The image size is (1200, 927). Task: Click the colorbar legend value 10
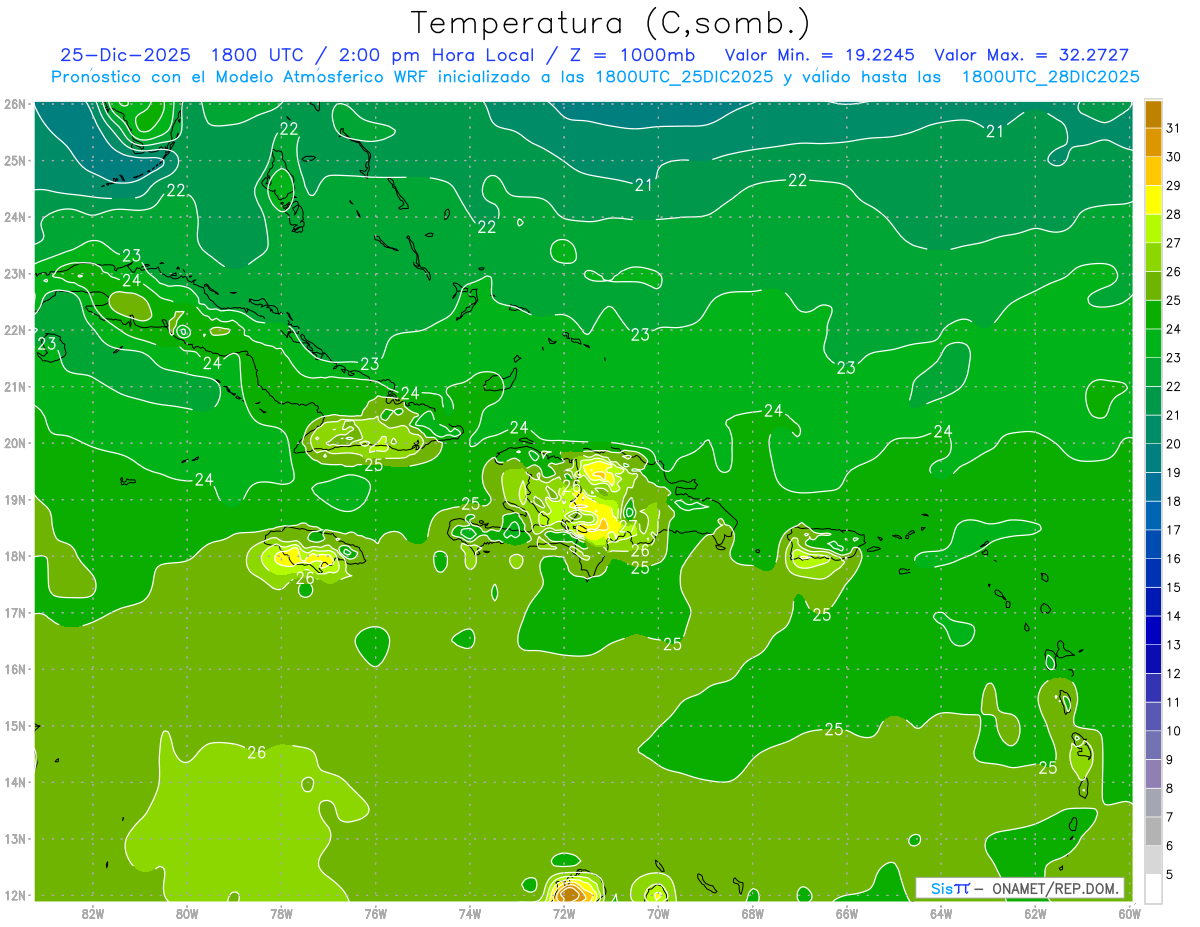(x=1173, y=732)
